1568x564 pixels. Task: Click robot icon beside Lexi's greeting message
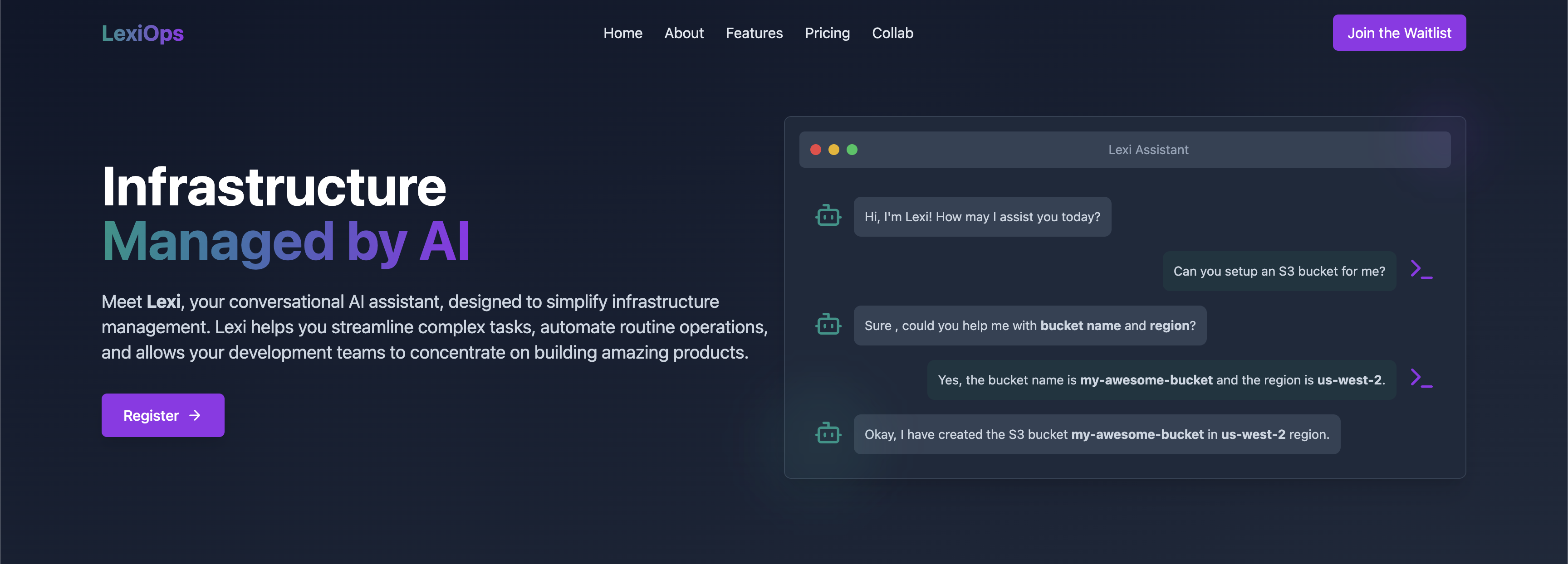828,216
